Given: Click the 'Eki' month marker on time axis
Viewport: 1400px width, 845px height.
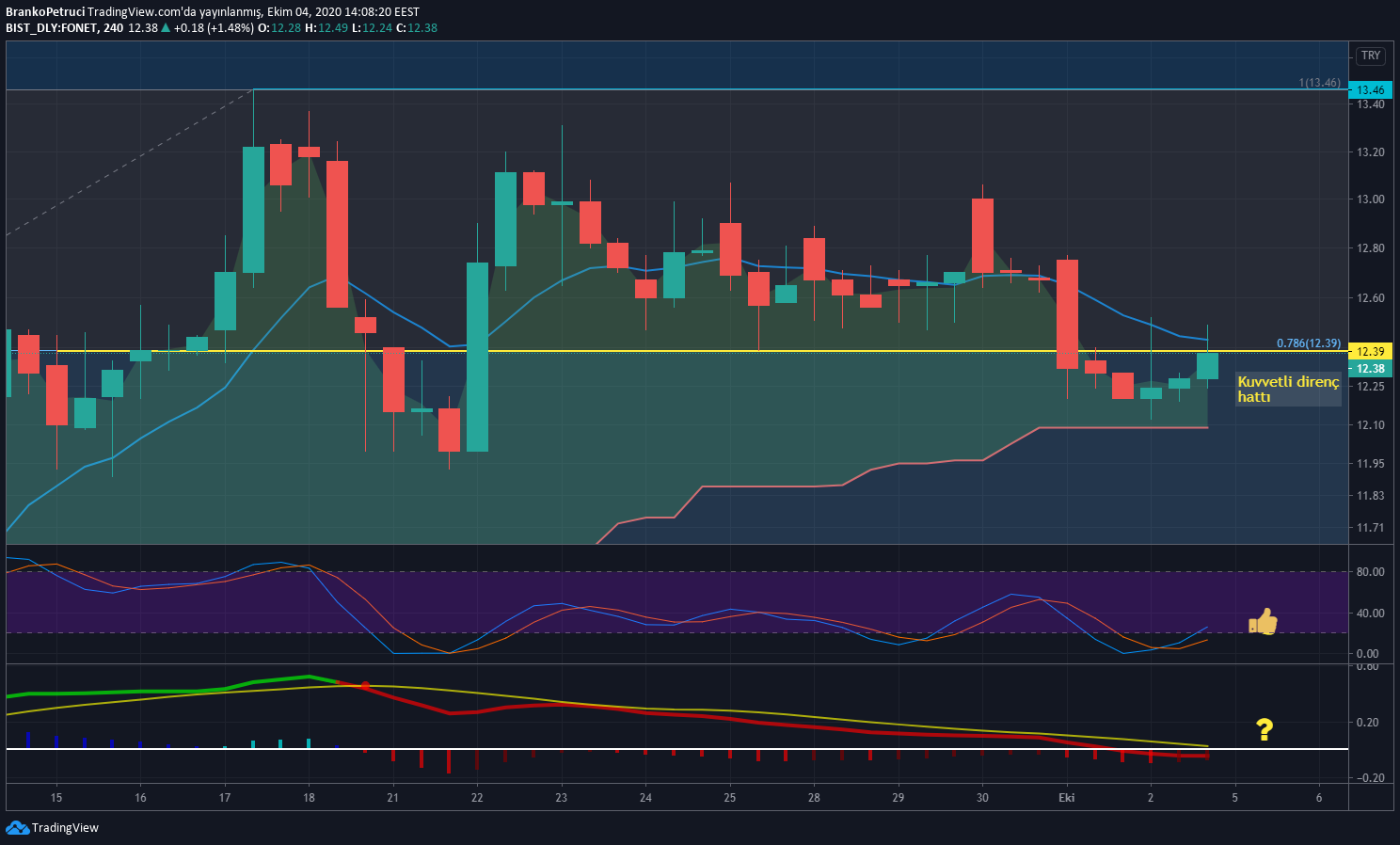Looking at the screenshot, I should (x=1066, y=798).
